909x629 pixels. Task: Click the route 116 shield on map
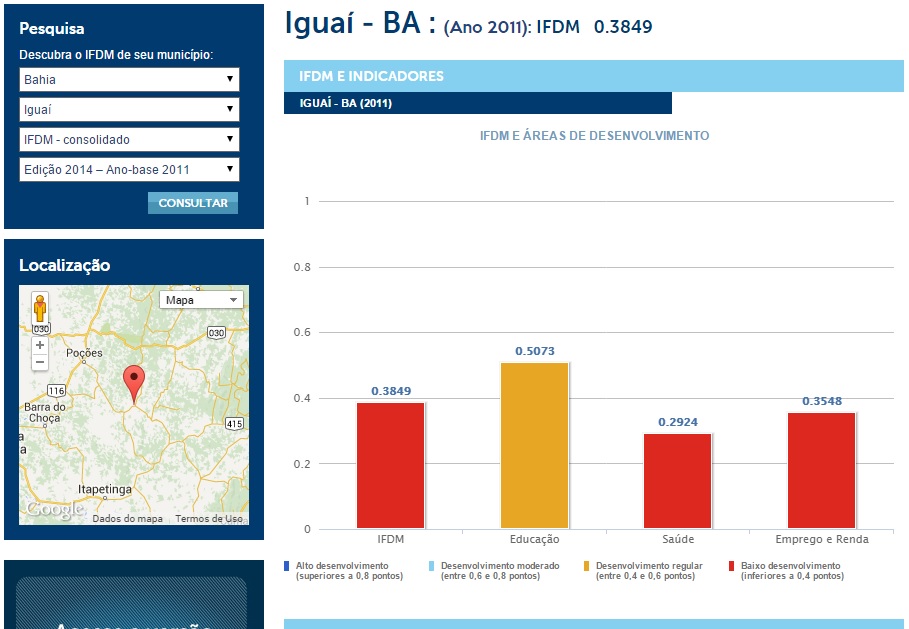(x=56, y=391)
